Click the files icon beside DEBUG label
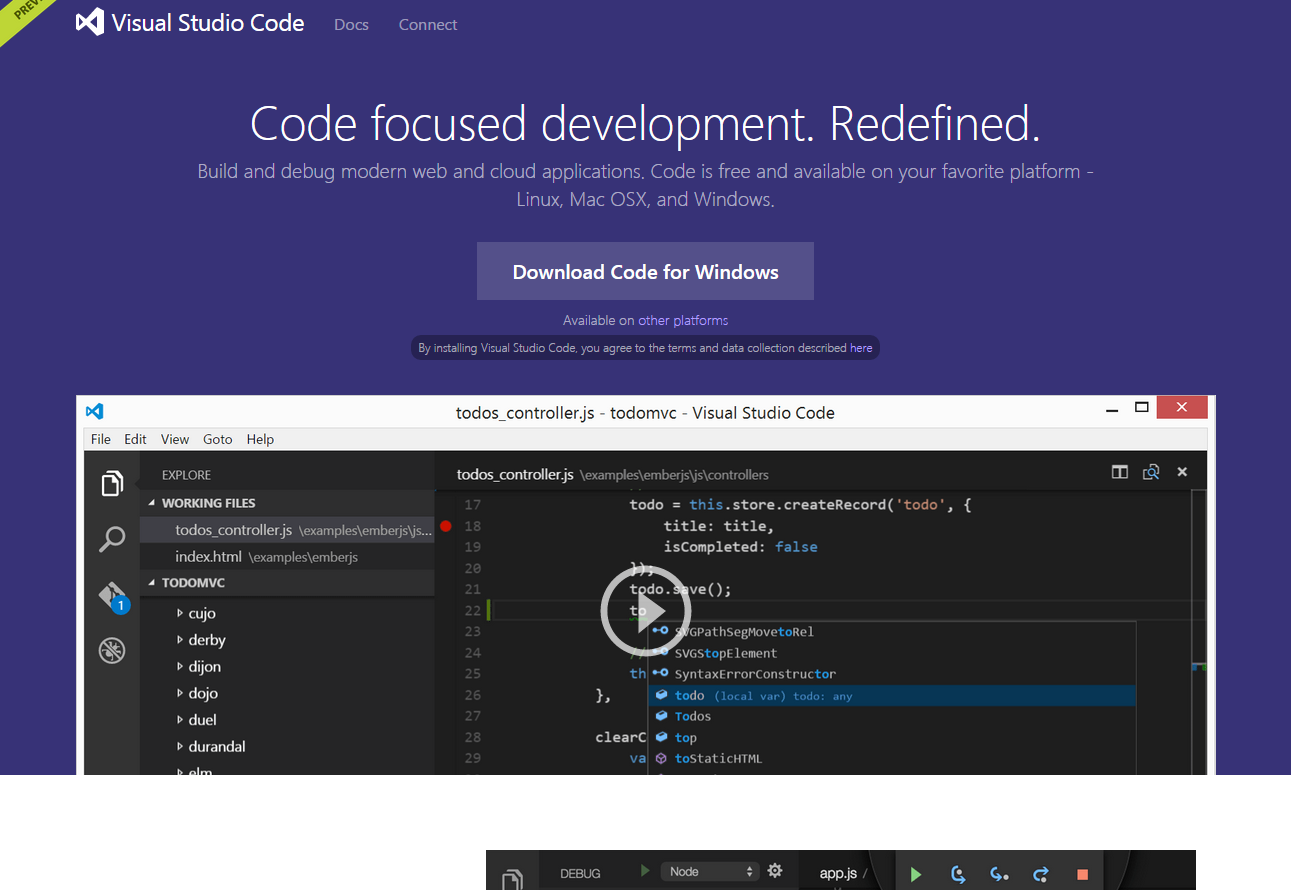Image resolution: width=1291 pixels, height=890 pixels. click(512, 879)
